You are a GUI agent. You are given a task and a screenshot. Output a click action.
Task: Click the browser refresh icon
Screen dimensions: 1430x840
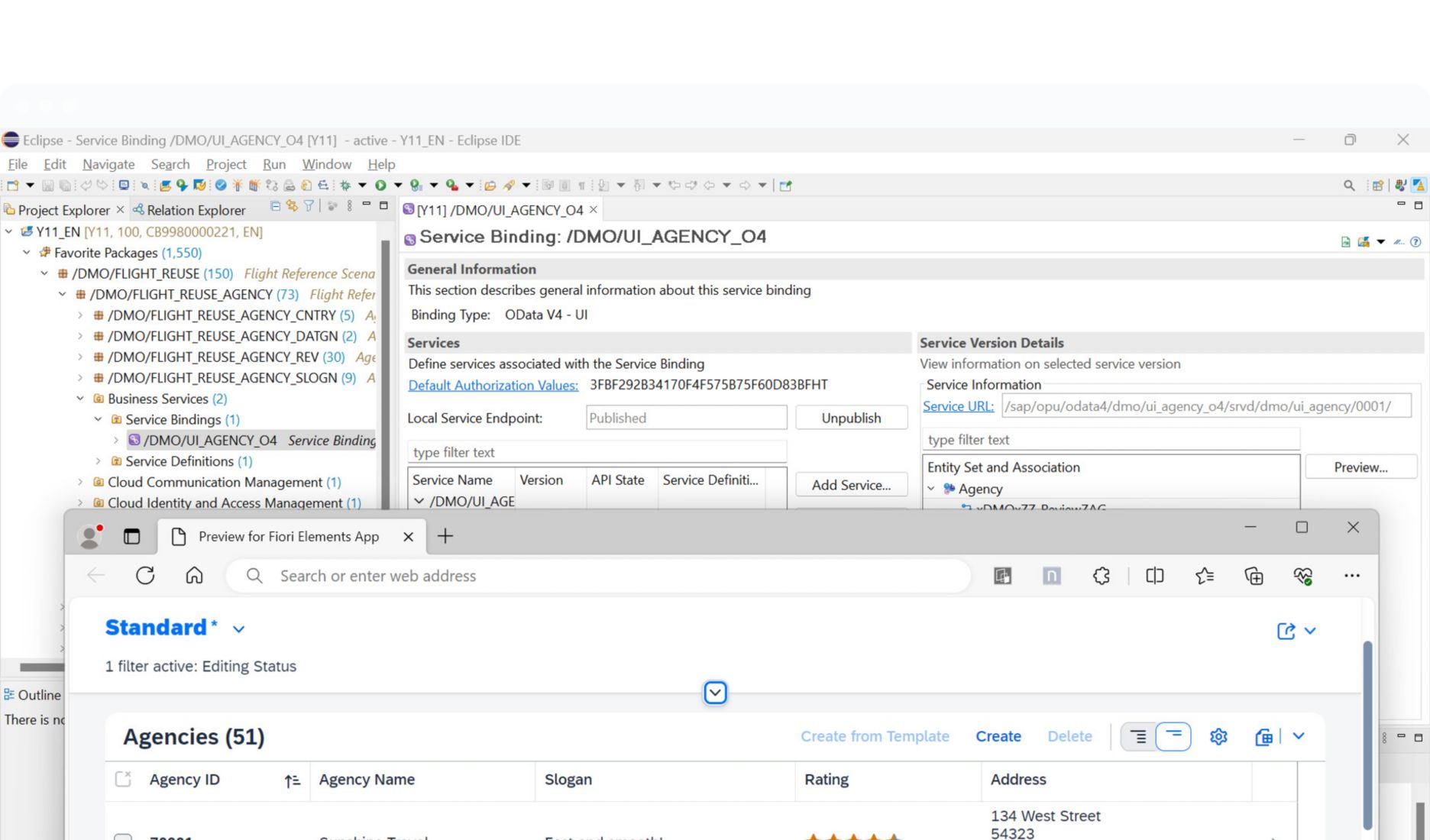coord(145,576)
